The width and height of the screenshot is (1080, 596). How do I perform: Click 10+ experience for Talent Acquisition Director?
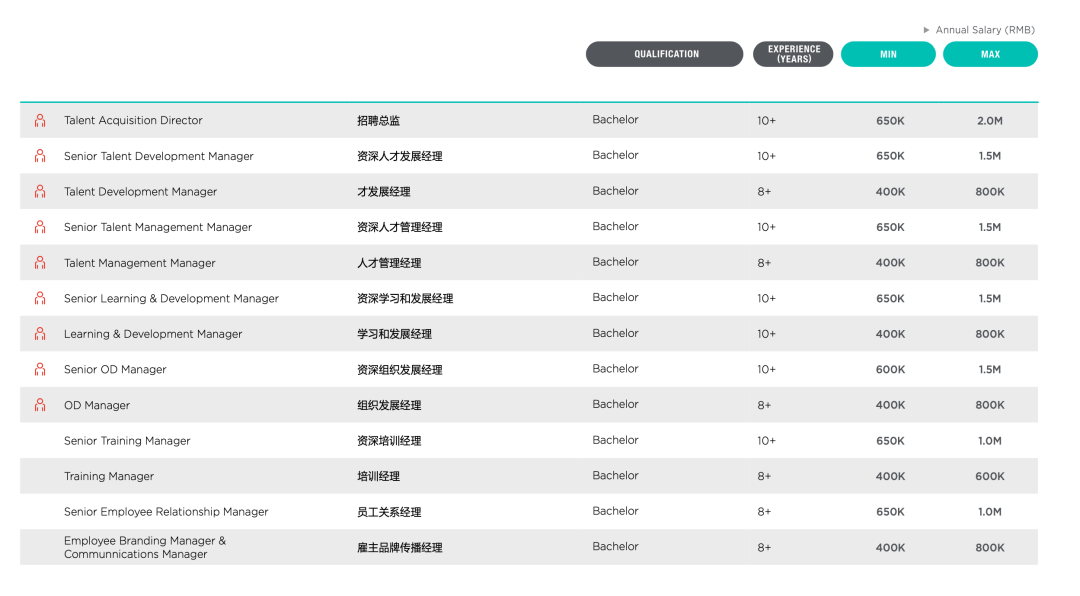click(766, 121)
